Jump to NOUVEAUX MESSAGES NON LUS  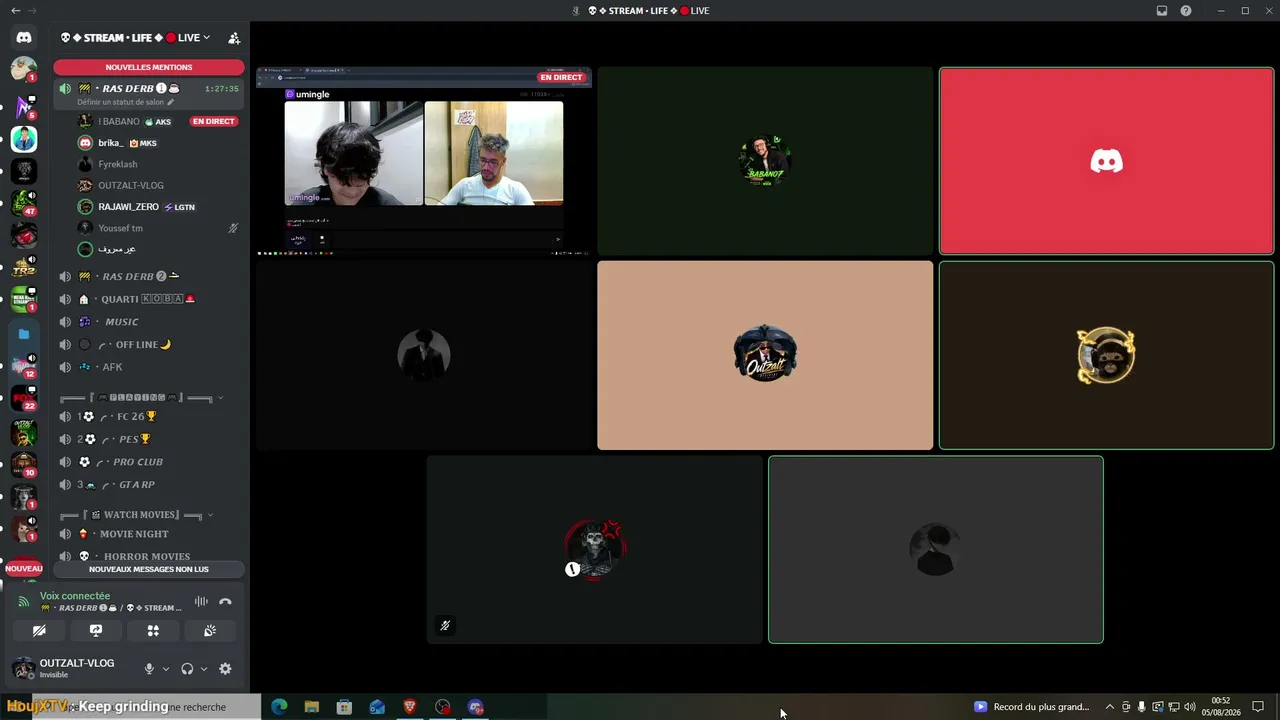(149, 569)
